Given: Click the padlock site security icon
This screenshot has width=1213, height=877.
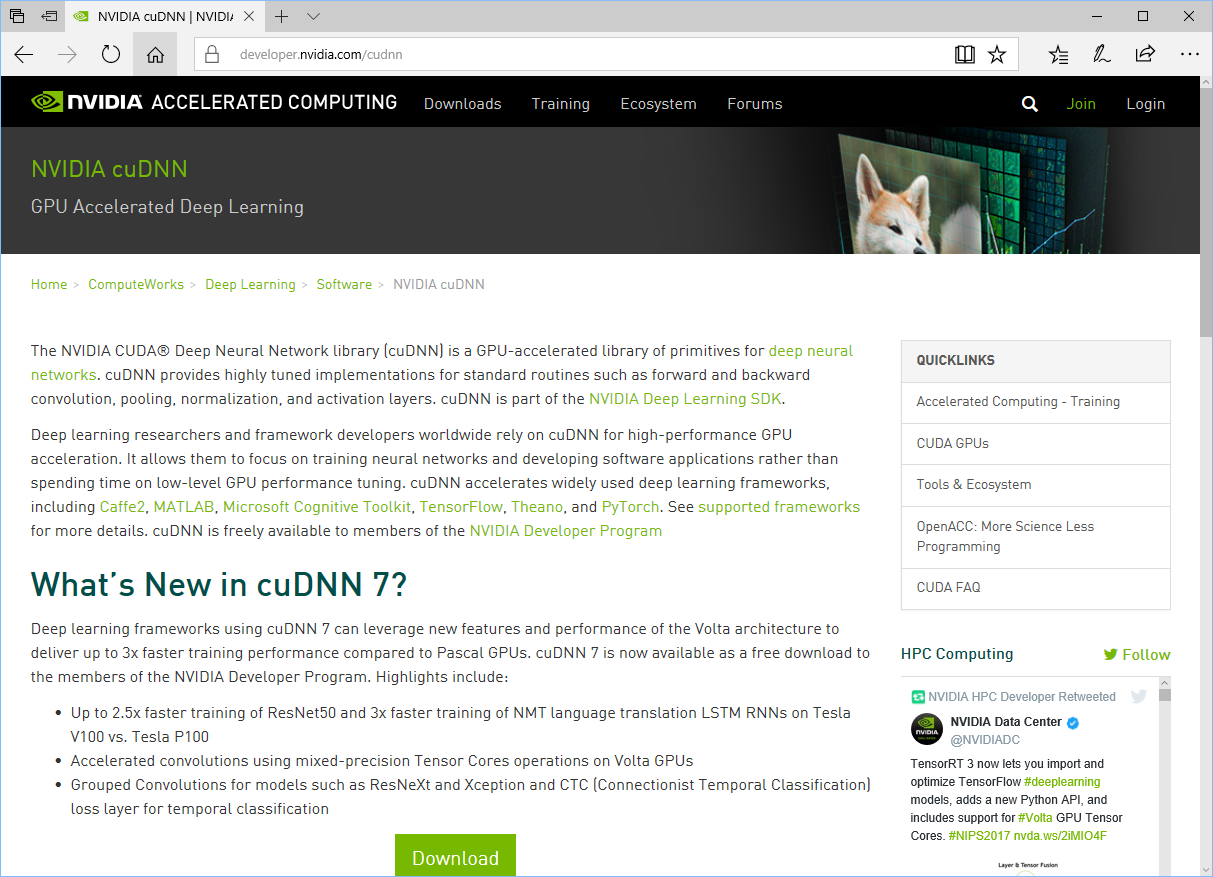Looking at the screenshot, I should tap(212, 55).
